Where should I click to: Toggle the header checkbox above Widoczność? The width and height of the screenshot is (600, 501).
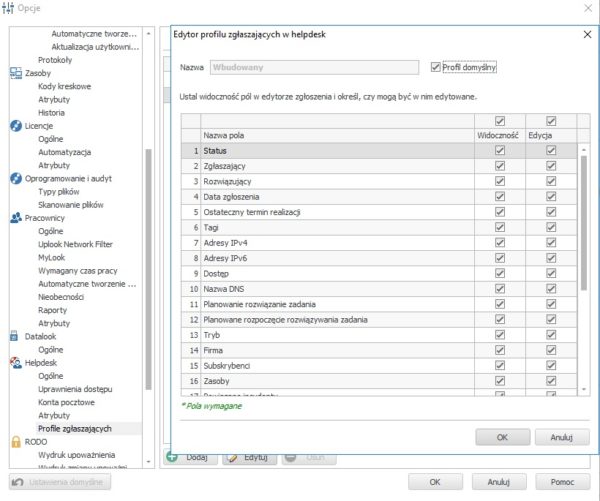[500, 121]
